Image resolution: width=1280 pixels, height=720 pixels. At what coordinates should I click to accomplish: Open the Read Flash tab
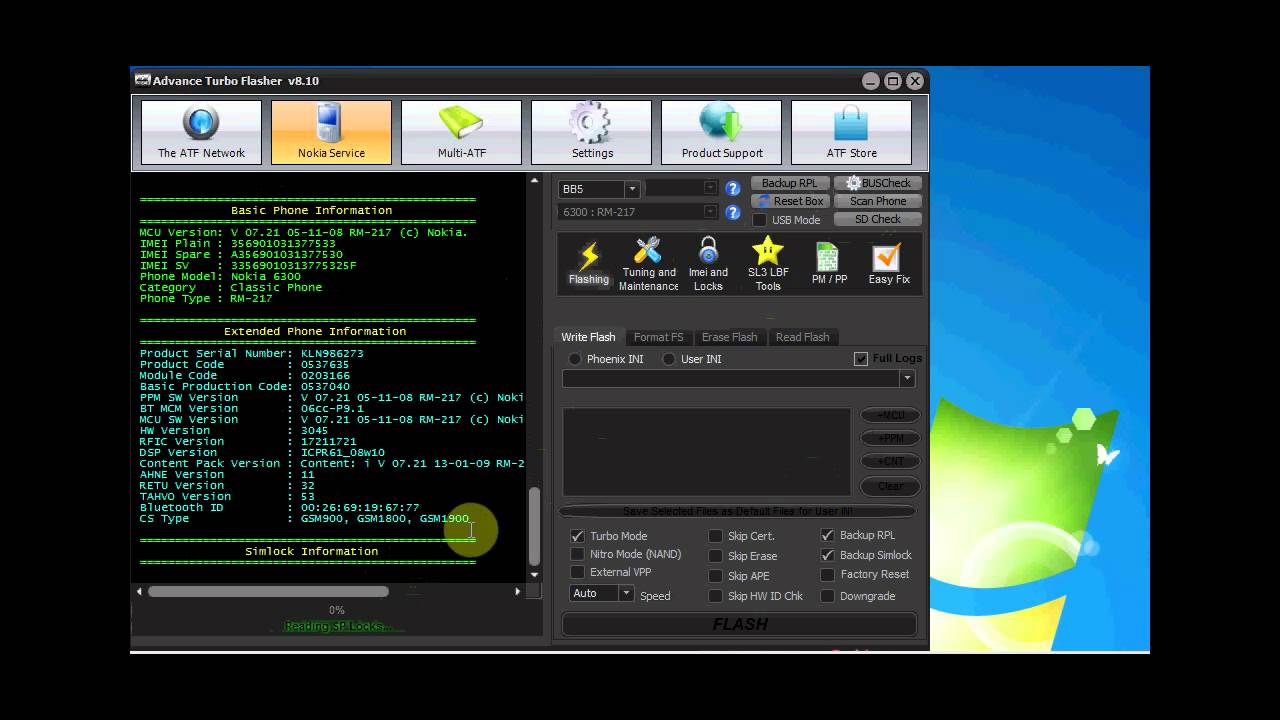[x=802, y=337]
